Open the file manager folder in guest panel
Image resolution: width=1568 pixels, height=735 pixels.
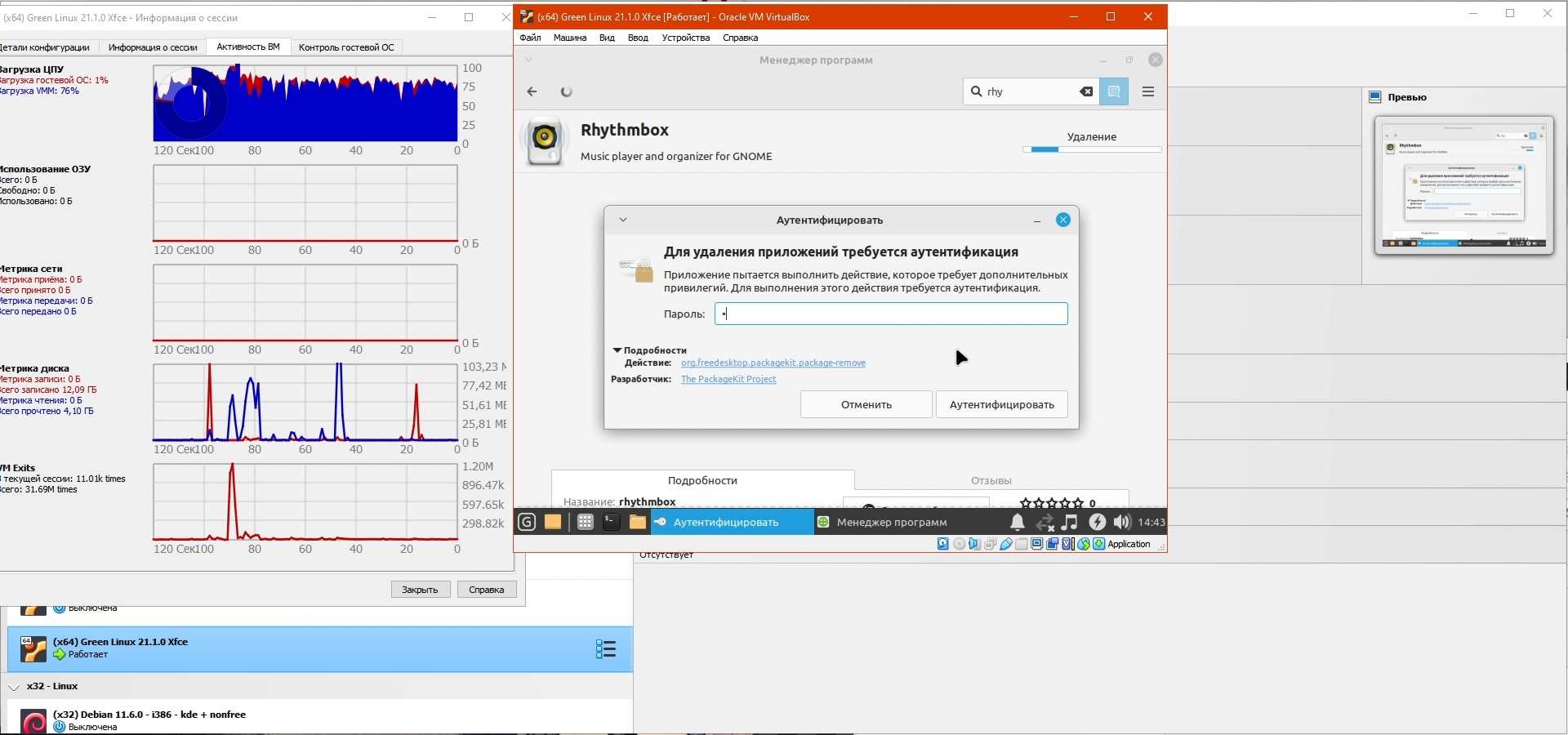point(638,522)
